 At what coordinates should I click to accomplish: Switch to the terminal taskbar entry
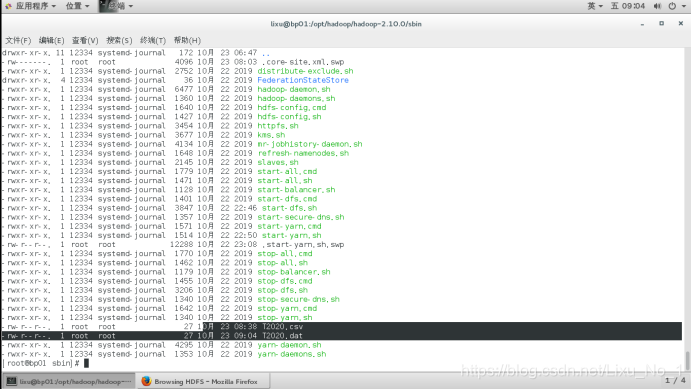click(x=69, y=382)
